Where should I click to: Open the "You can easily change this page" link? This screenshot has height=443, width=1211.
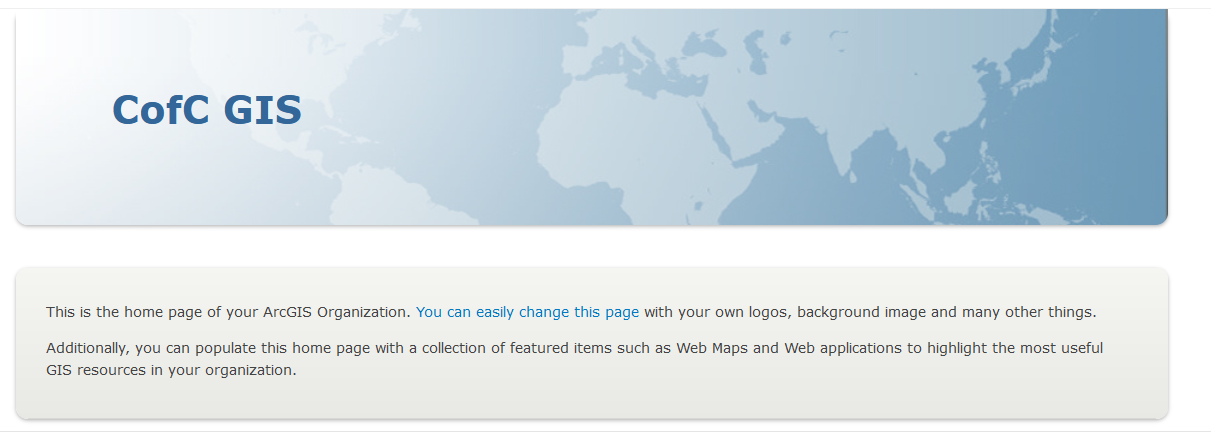click(527, 312)
